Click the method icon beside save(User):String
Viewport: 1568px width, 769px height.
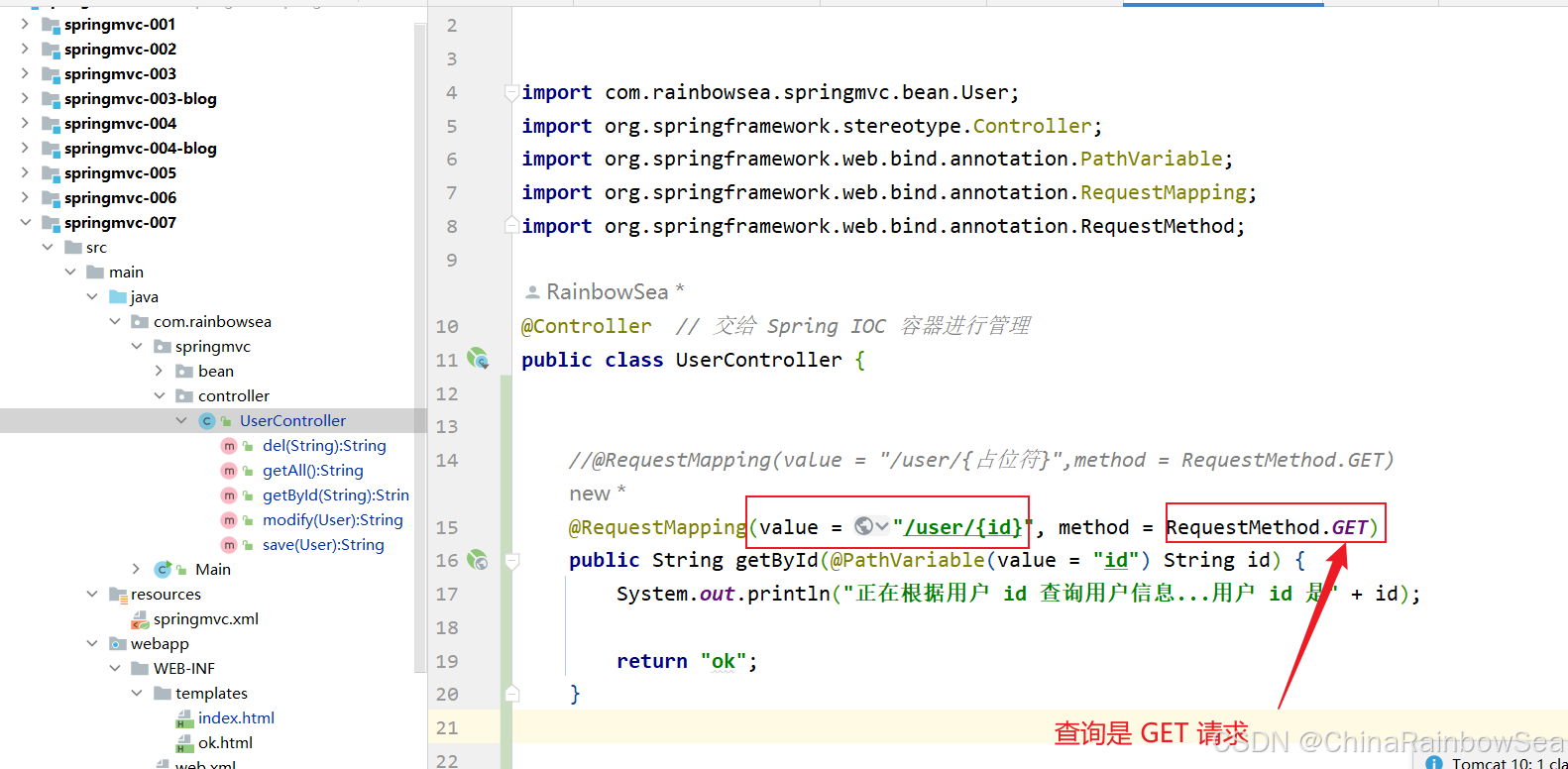pyautogui.click(x=229, y=545)
